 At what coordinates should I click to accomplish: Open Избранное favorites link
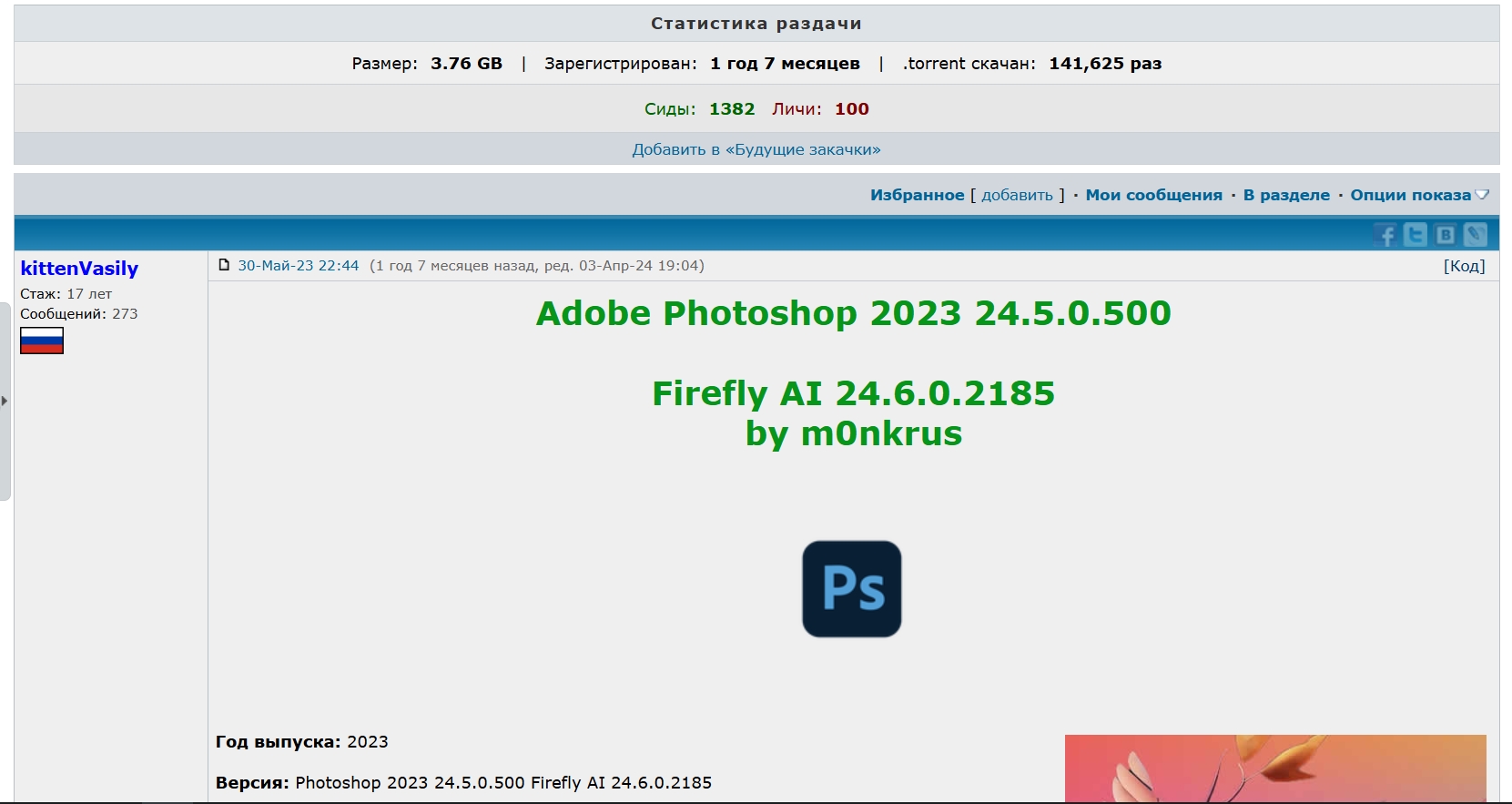click(917, 195)
